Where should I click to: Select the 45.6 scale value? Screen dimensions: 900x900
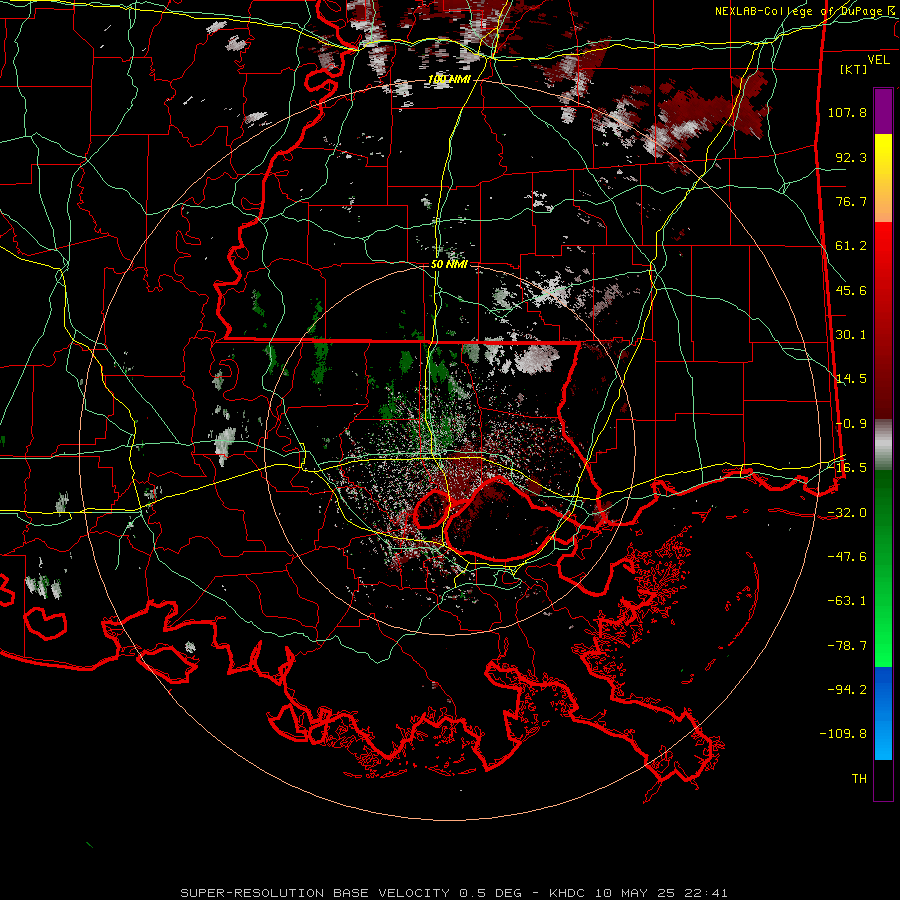[851, 290]
